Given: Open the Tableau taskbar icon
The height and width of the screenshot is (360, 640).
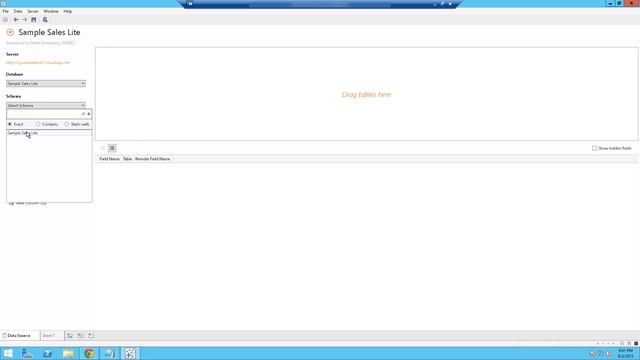Looking at the screenshot, I should point(130,353).
